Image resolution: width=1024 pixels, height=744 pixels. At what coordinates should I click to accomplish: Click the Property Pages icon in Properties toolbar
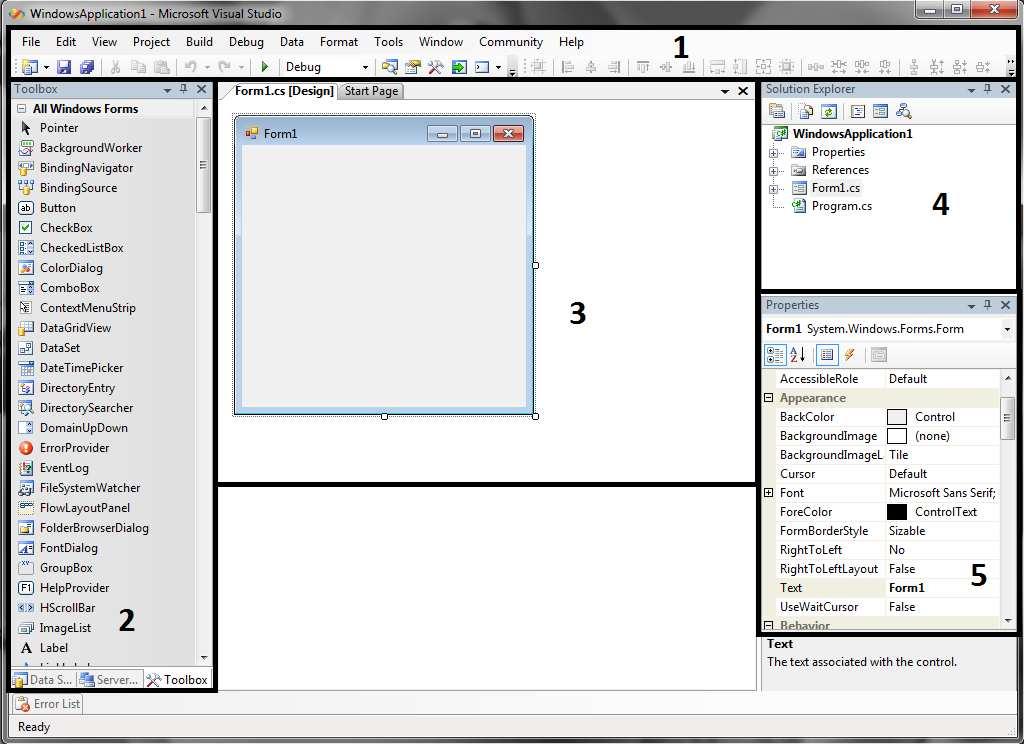(879, 355)
